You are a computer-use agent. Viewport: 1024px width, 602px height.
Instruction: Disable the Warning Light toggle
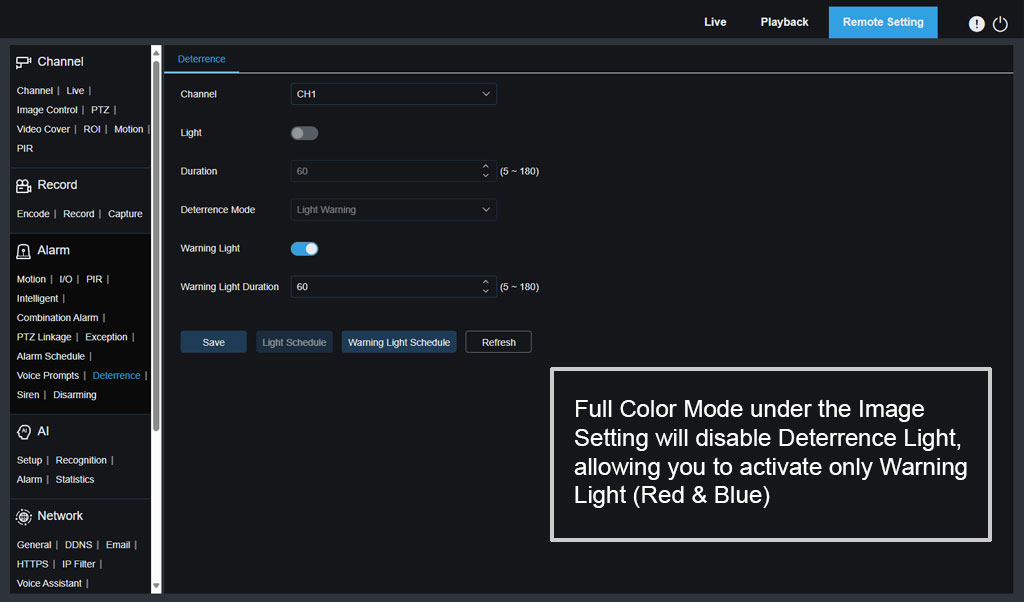(304, 248)
